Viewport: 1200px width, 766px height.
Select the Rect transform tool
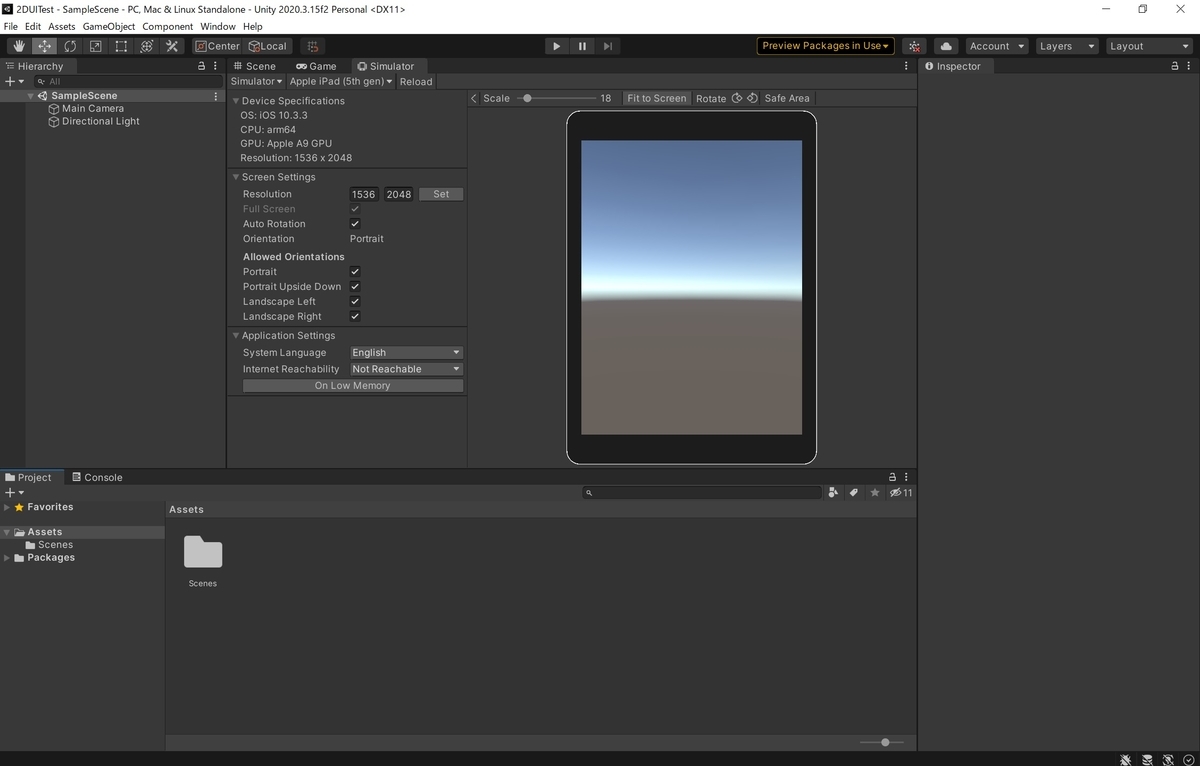click(x=121, y=46)
